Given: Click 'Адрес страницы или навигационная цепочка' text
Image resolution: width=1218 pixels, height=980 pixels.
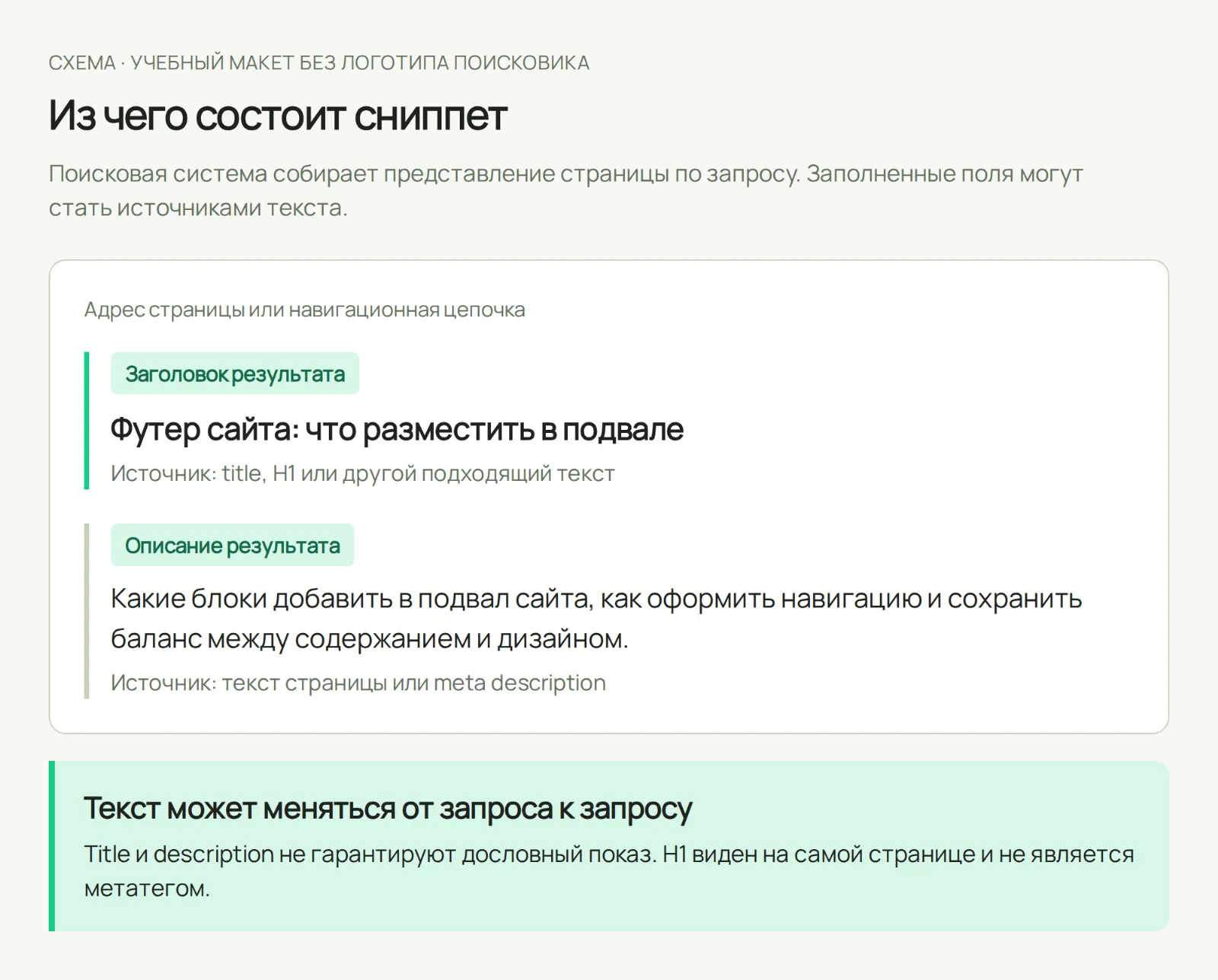Looking at the screenshot, I should click(304, 310).
